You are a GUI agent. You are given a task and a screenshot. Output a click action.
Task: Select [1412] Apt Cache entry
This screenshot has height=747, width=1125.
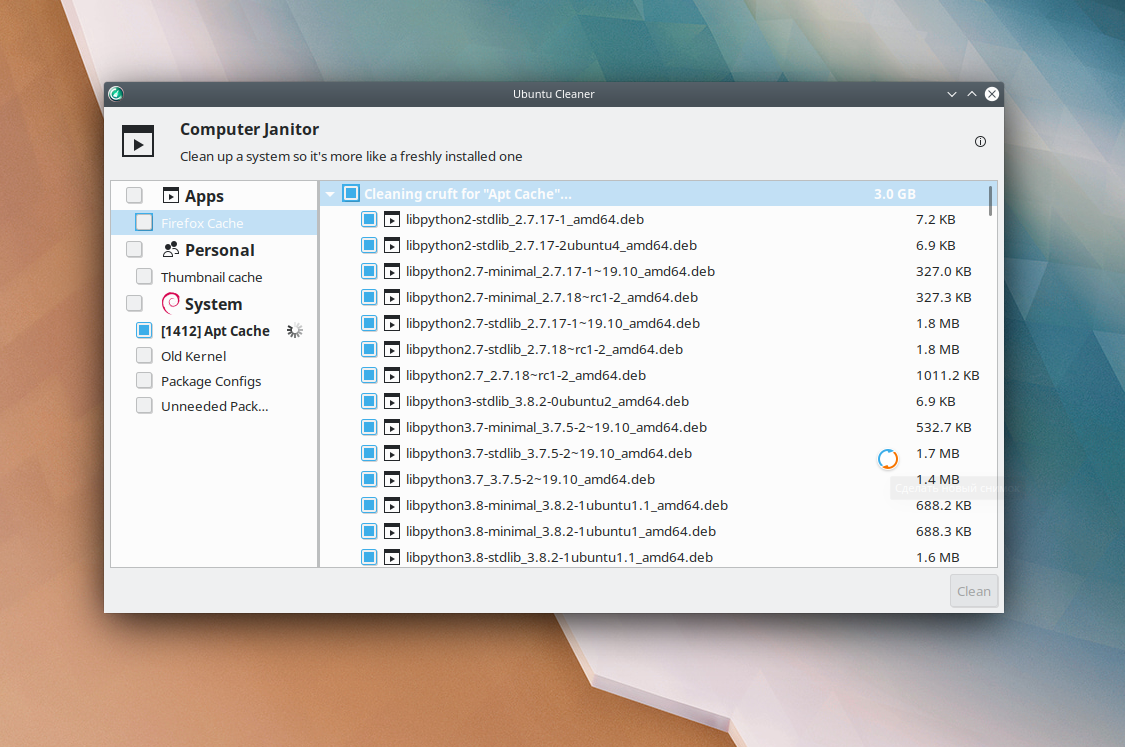[215, 331]
